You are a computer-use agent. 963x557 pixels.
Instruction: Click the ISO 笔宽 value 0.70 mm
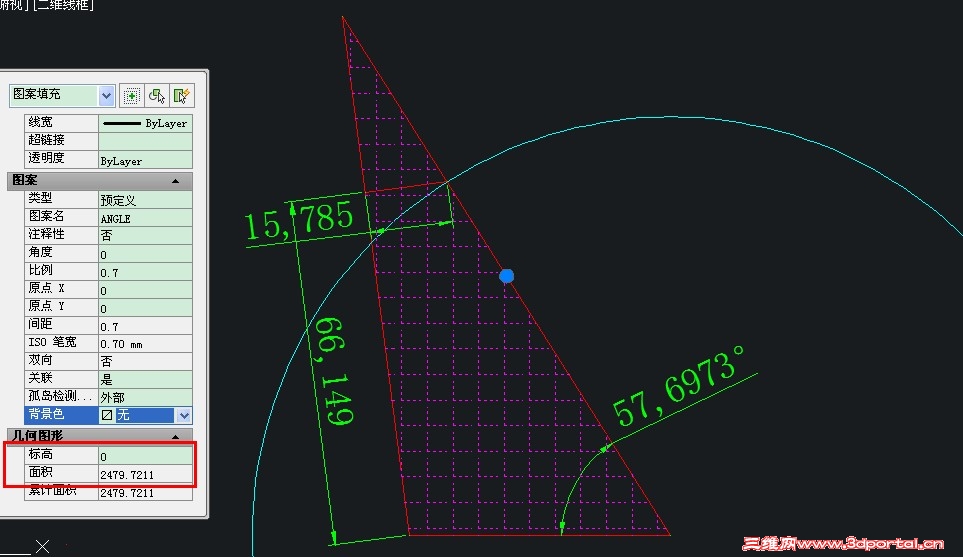click(x=146, y=343)
